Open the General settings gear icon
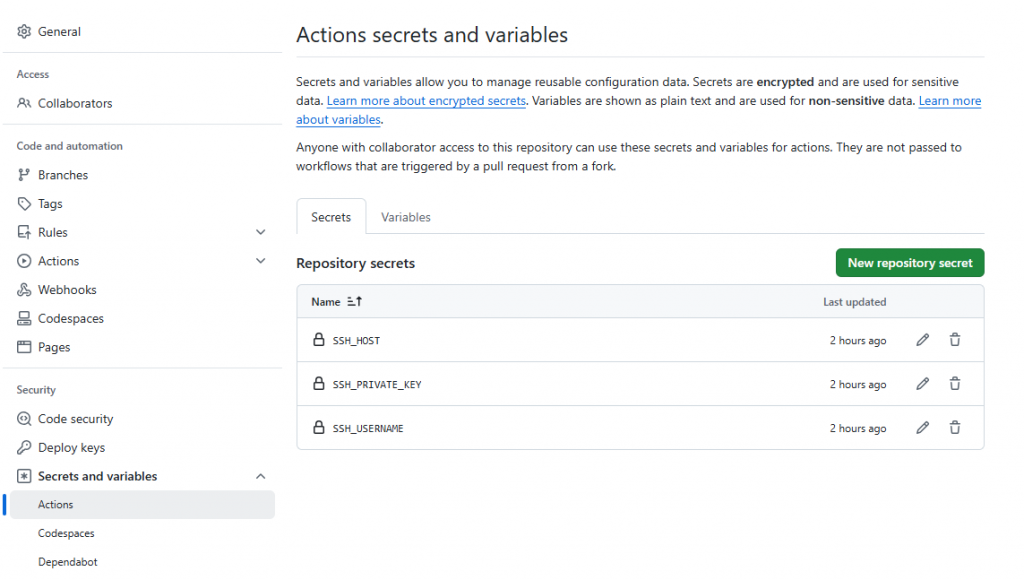 pos(21,31)
